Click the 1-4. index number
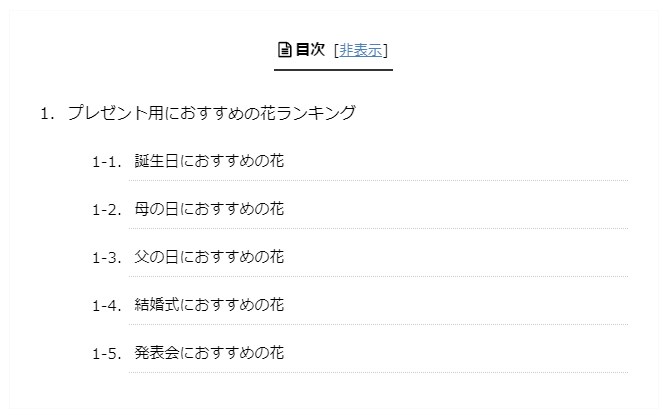The image size is (668, 417). click(107, 306)
